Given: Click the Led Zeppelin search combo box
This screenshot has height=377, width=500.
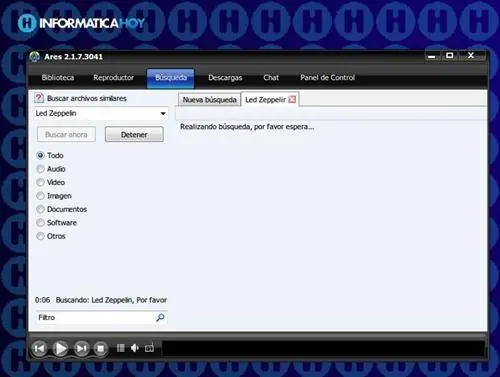Looking at the screenshot, I should point(101,113).
